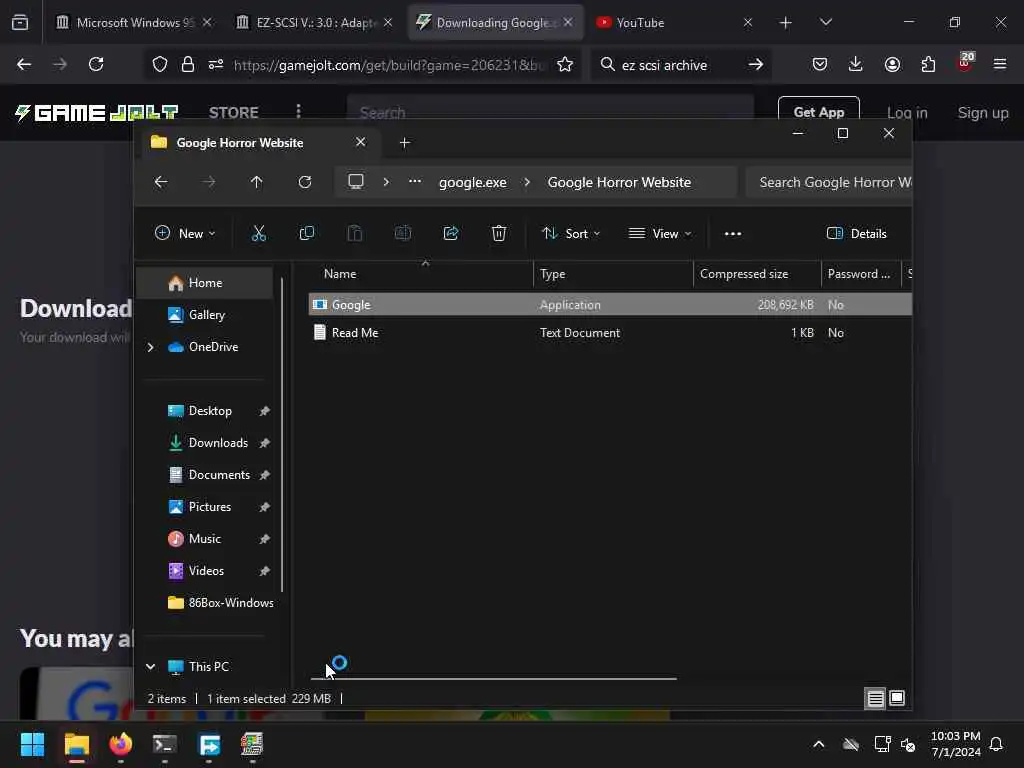The image size is (1024, 768).
Task: Bookmark this page with star icon
Action: pyautogui.click(x=565, y=64)
